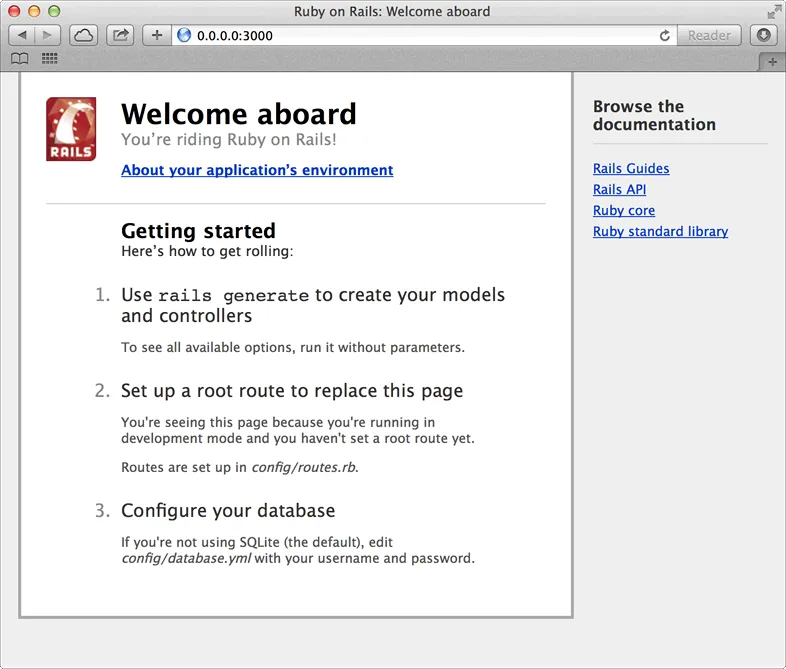The image size is (786, 669).
Task: Enter full screen using the arrows icon
Action: coord(774,11)
